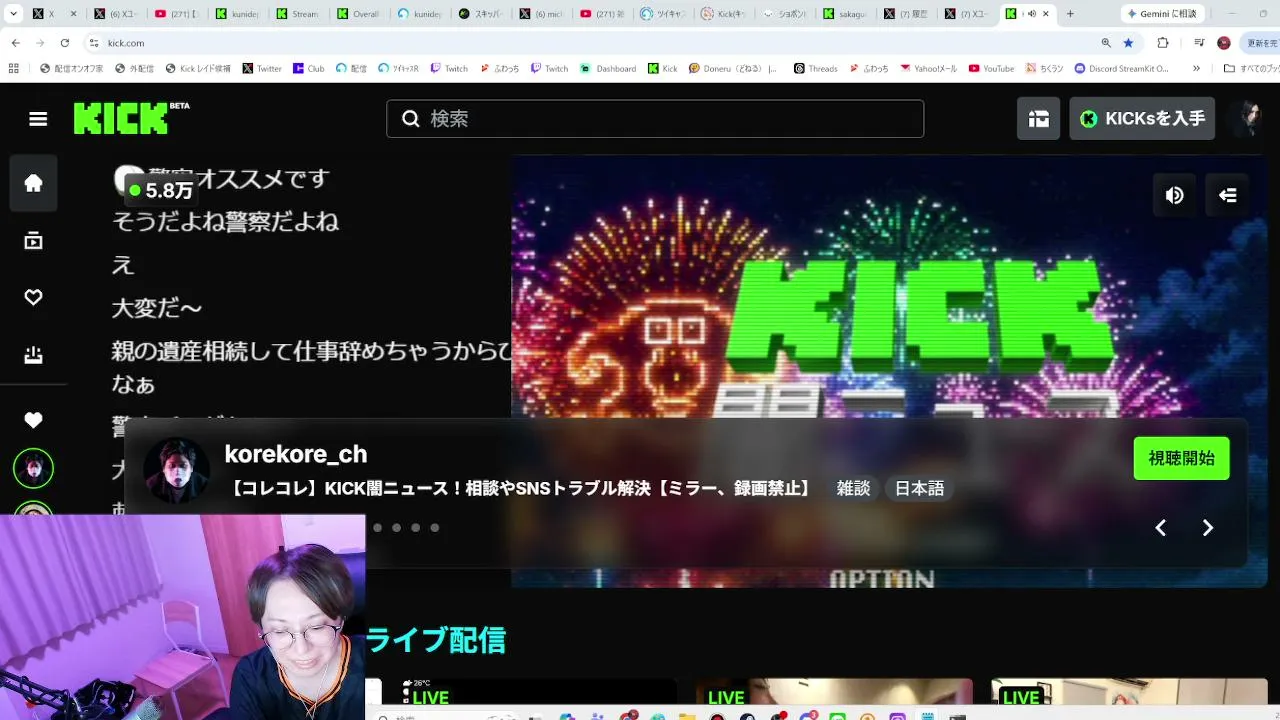Open the Dashboard bookmark
Viewport: 1280px width, 720px height.
pos(608,69)
